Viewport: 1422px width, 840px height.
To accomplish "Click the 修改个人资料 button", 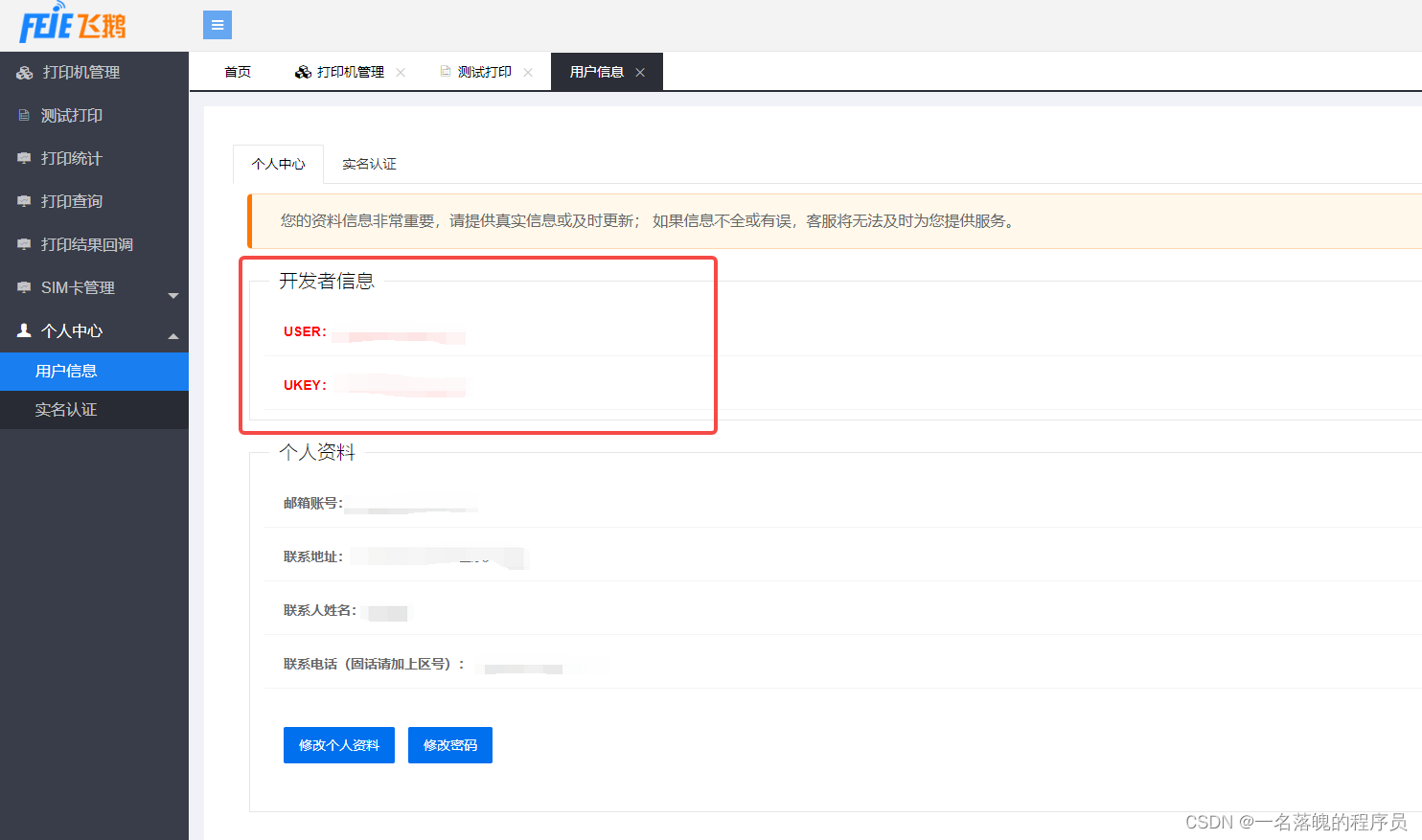I will [x=339, y=745].
